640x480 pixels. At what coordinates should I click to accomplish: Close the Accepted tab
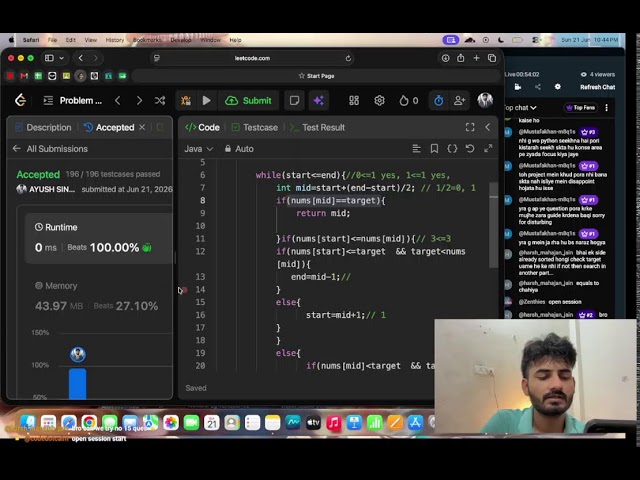tap(142, 127)
